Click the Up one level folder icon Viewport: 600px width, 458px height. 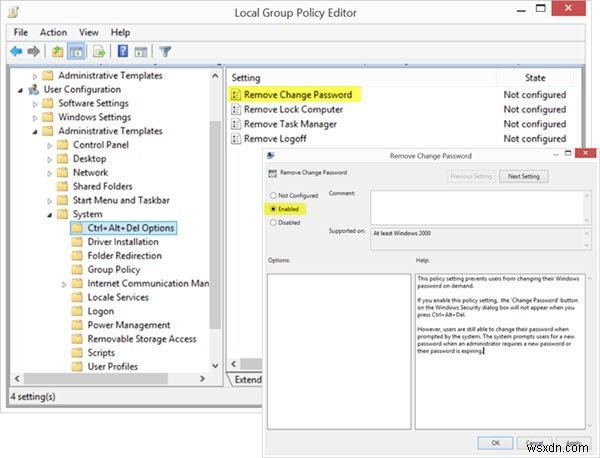point(58,51)
